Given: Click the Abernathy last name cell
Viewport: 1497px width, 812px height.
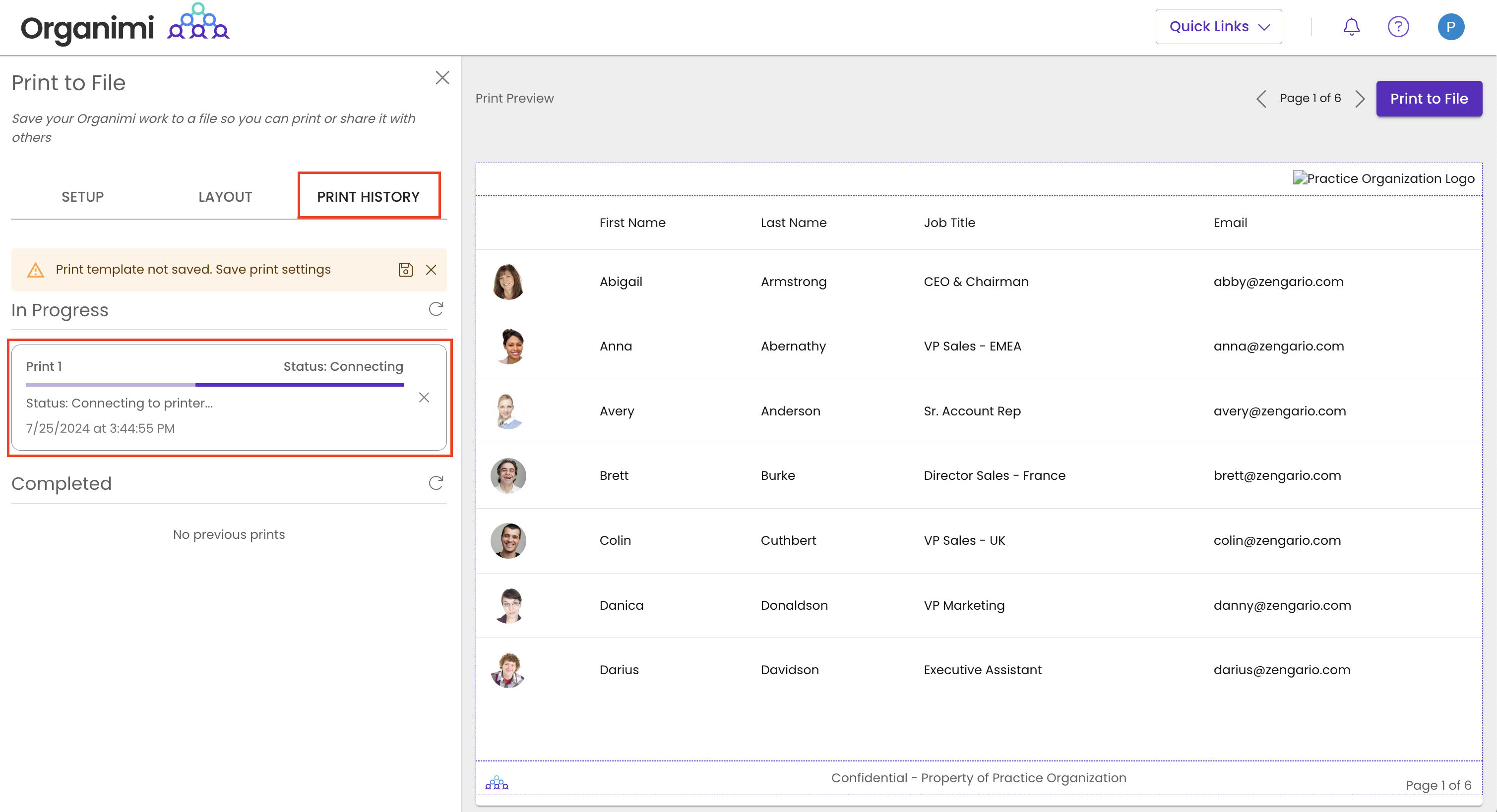Looking at the screenshot, I should pyautogui.click(x=793, y=346).
